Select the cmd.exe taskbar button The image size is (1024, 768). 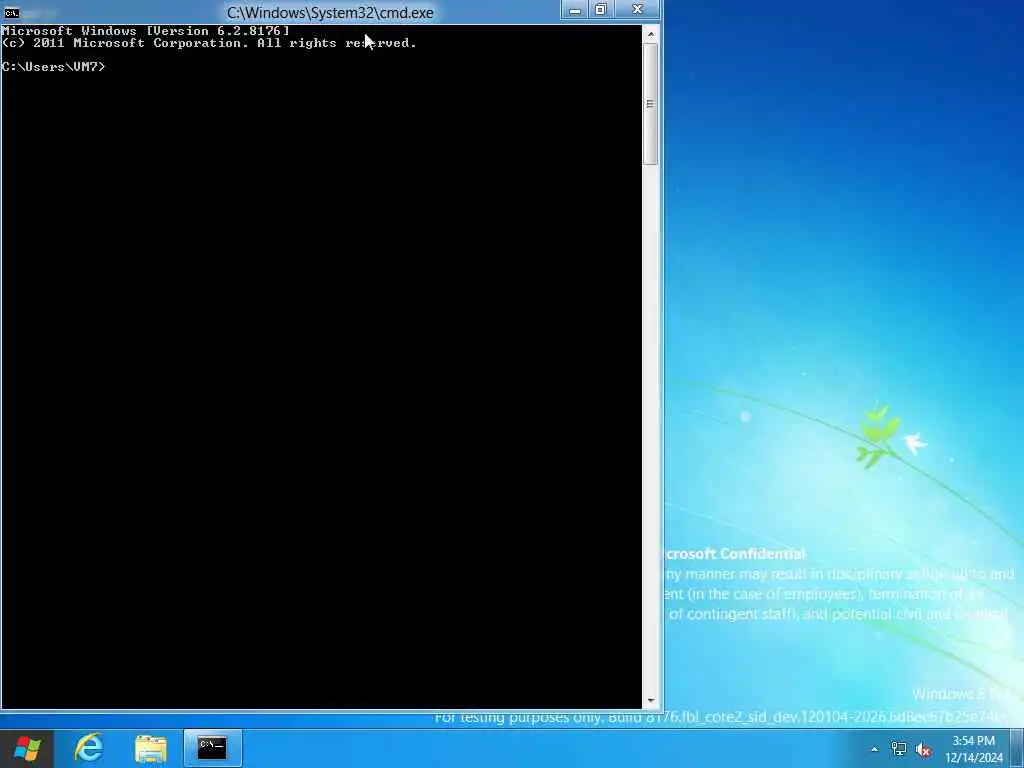click(x=213, y=748)
